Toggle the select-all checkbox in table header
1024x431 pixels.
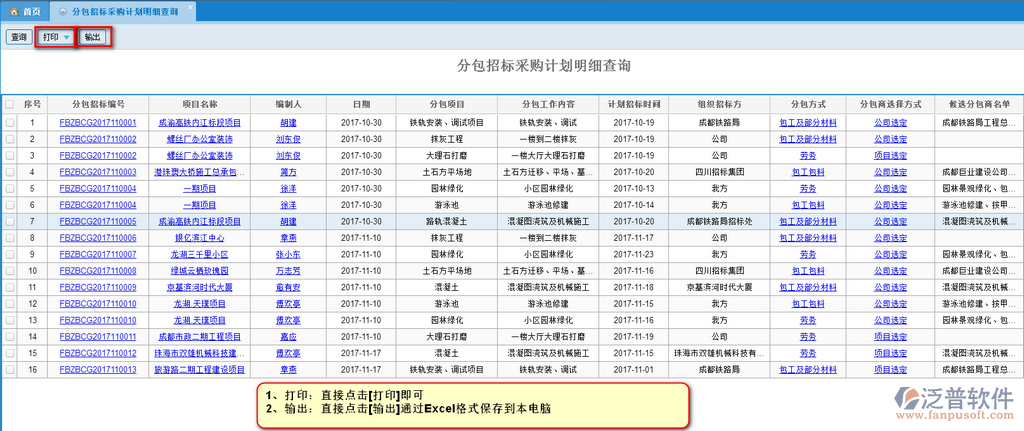[x=10, y=104]
